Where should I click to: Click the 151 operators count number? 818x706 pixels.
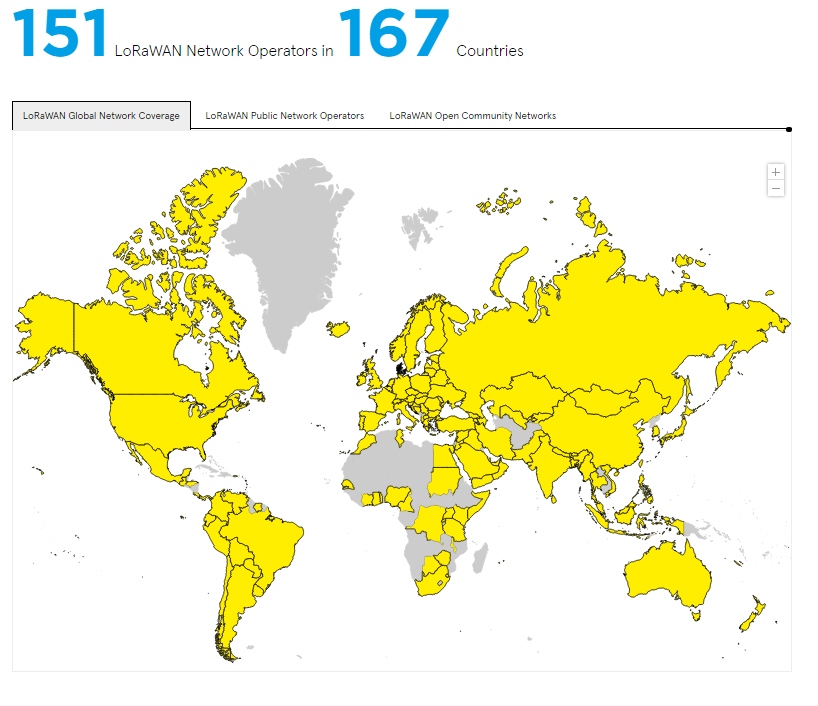60,32
